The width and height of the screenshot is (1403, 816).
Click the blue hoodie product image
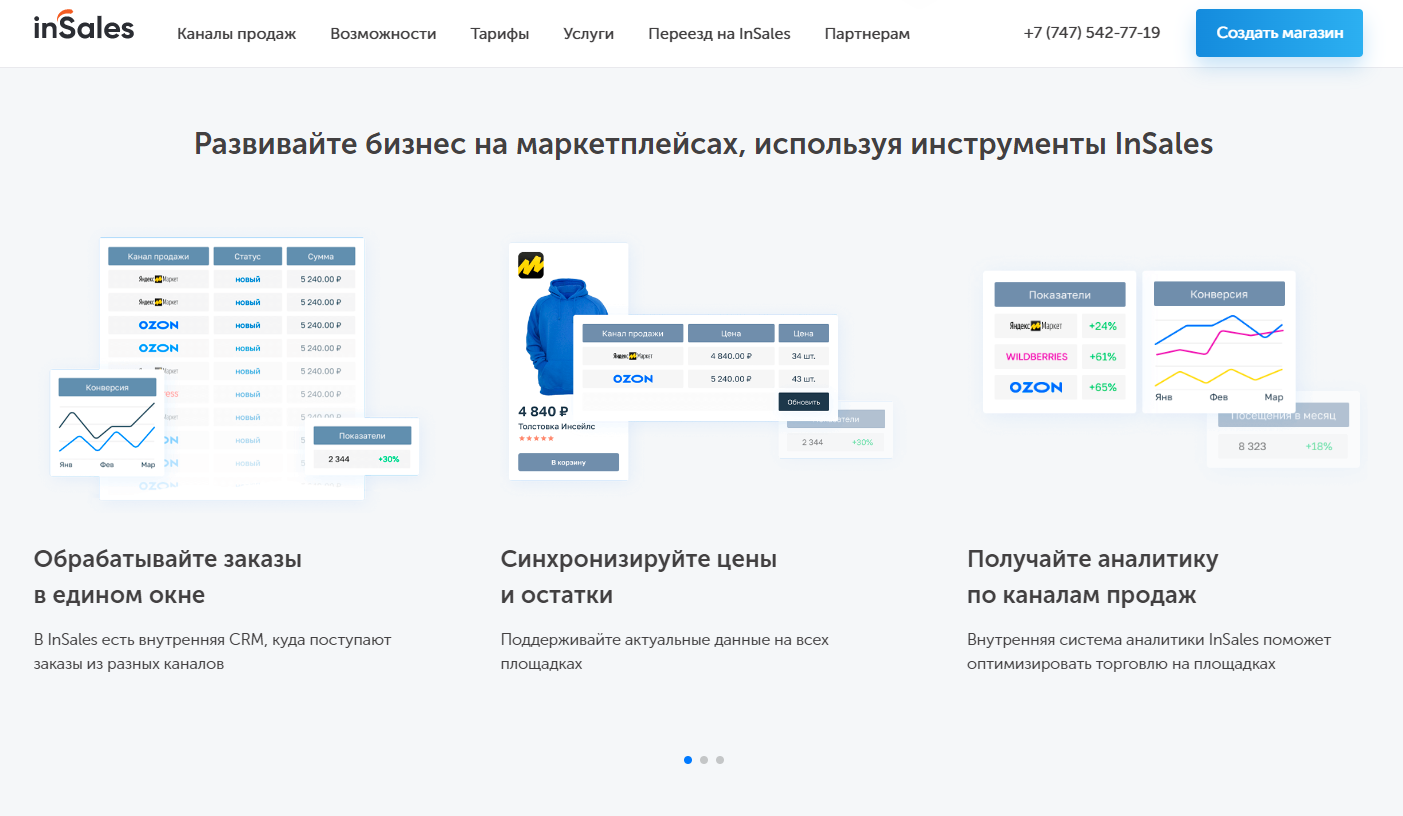pyautogui.click(x=567, y=338)
